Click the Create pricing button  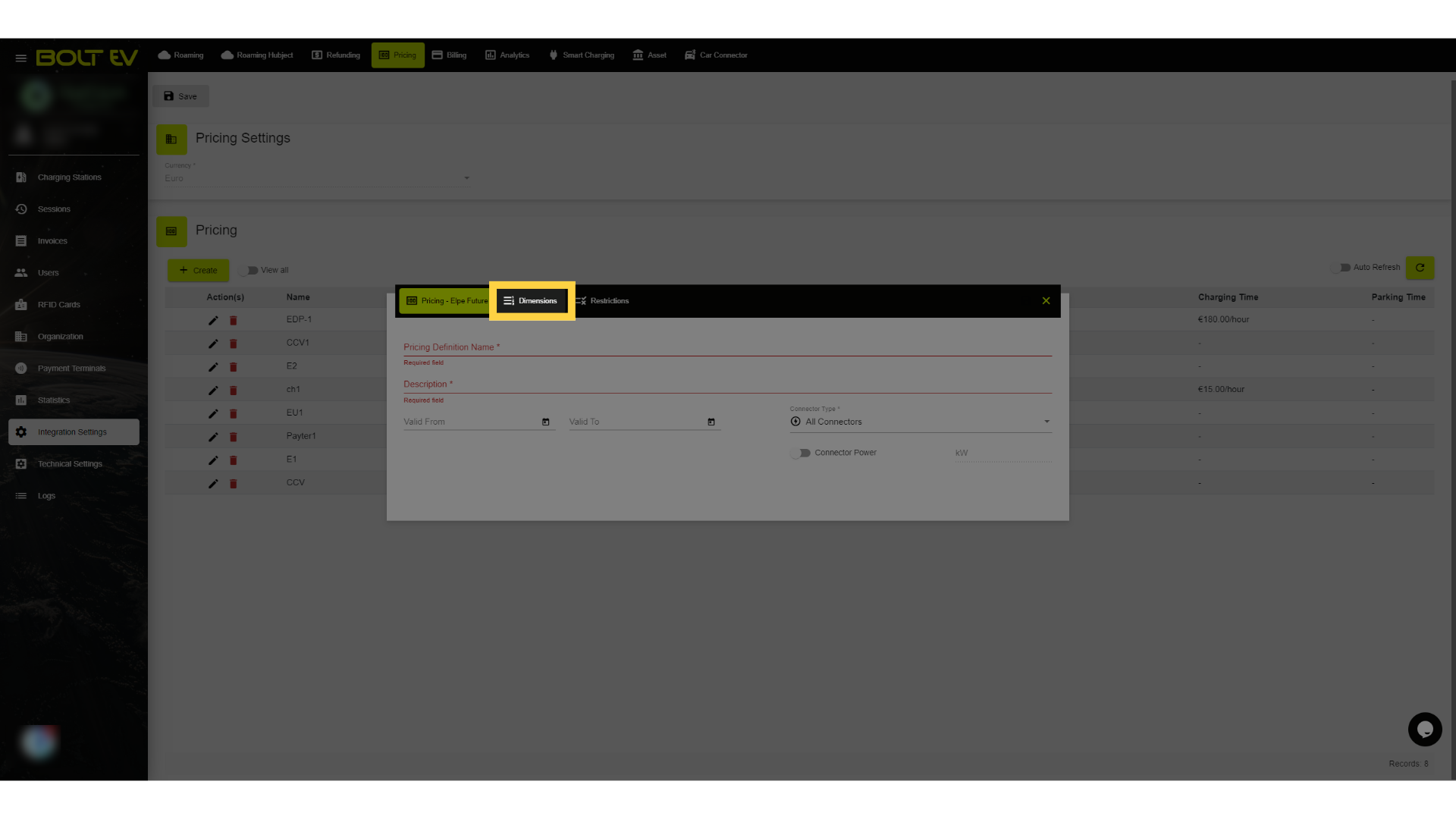click(x=199, y=270)
